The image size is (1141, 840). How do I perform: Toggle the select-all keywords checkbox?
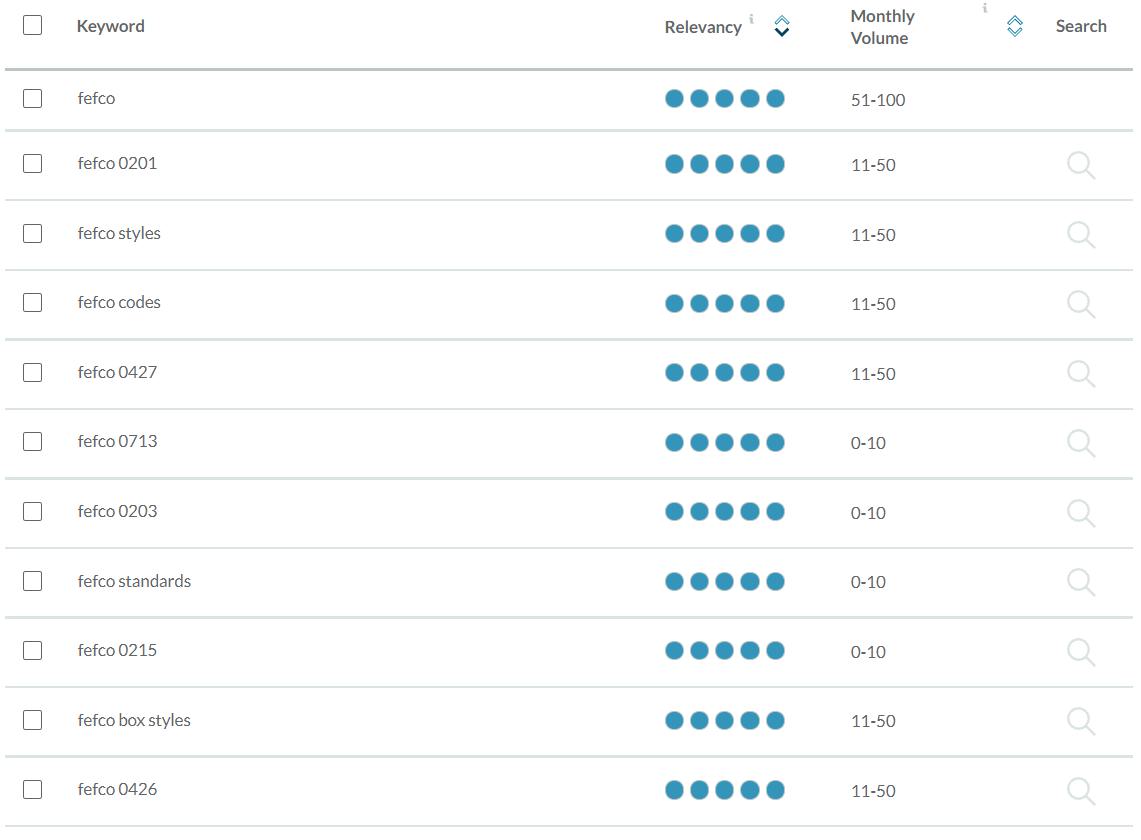coord(33,25)
